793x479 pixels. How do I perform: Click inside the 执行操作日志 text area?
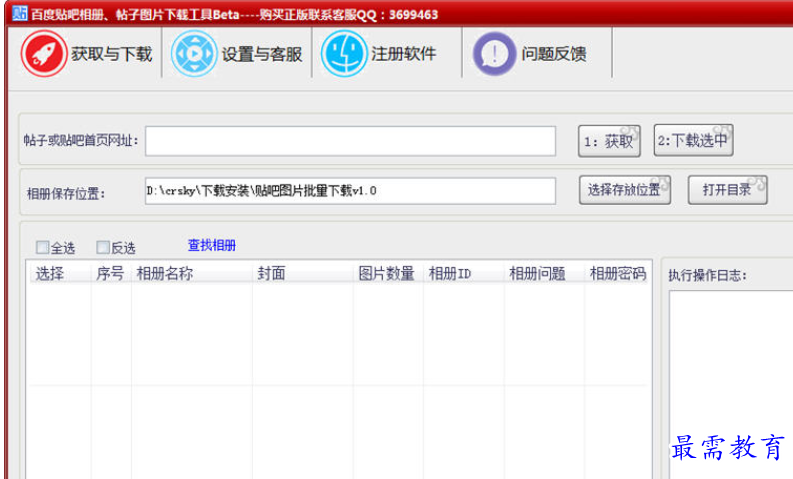[x=731, y=384]
